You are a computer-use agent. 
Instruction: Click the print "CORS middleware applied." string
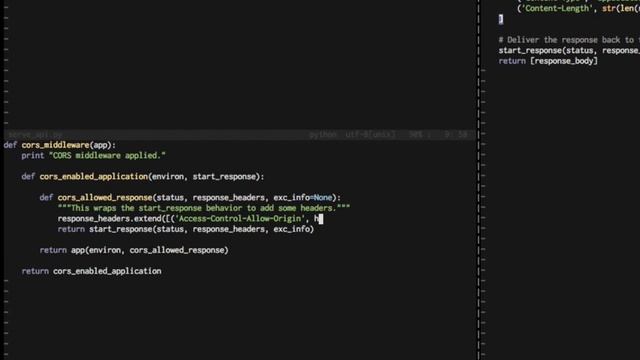coord(107,156)
